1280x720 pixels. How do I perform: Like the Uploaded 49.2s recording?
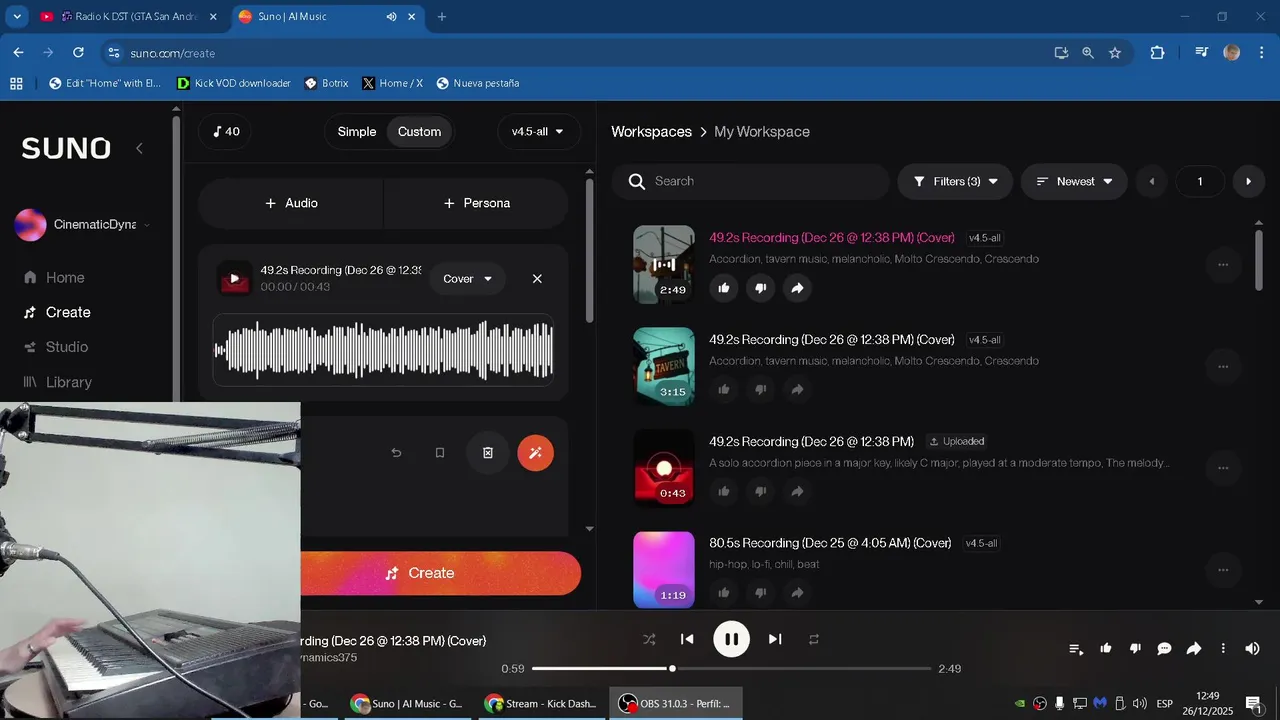pyautogui.click(x=724, y=491)
